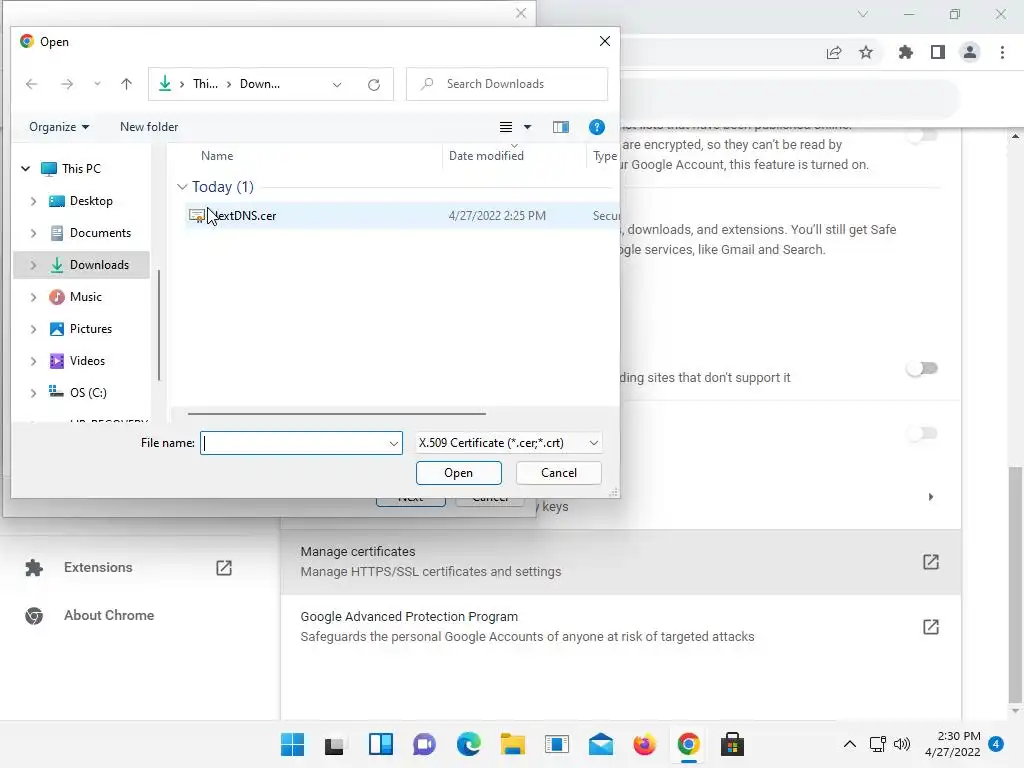Toggle Chrome side panel icon
This screenshot has height=768, width=1024.
pyautogui.click(x=938, y=52)
